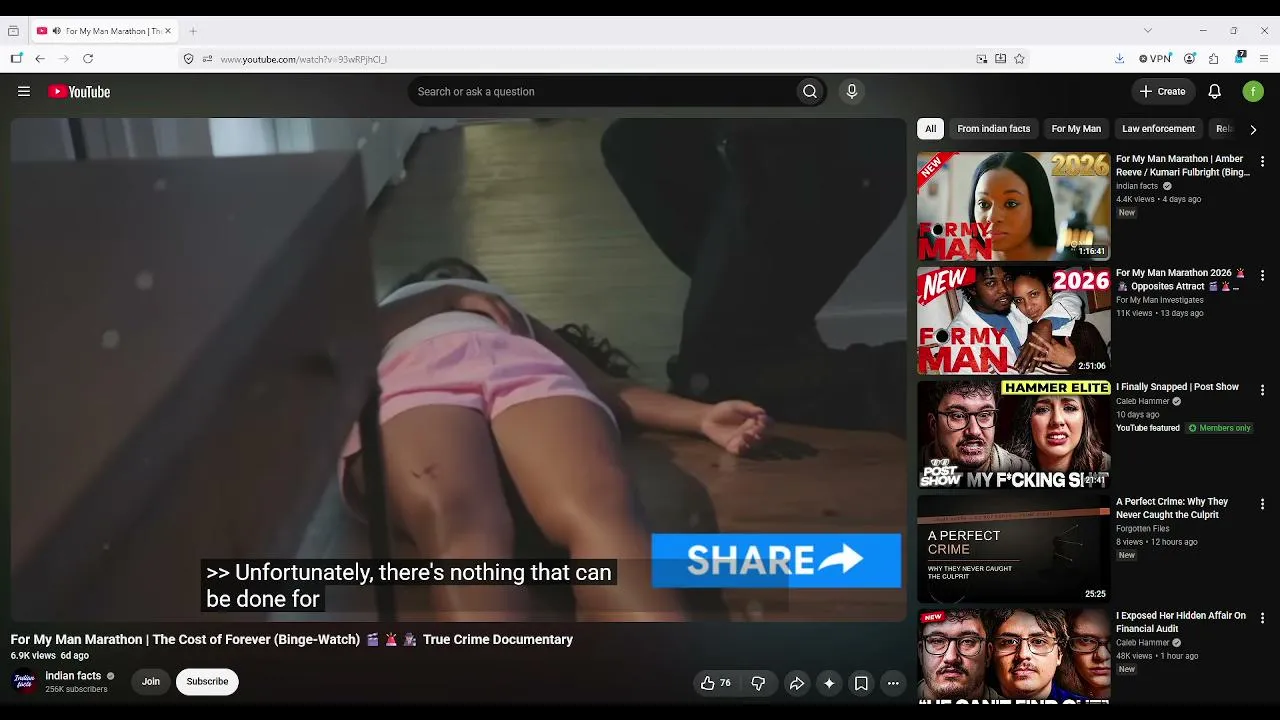This screenshot has height=720, width=1280.
Task: Open options for Amber Reeve marathon video
Action: [1262, 161]
